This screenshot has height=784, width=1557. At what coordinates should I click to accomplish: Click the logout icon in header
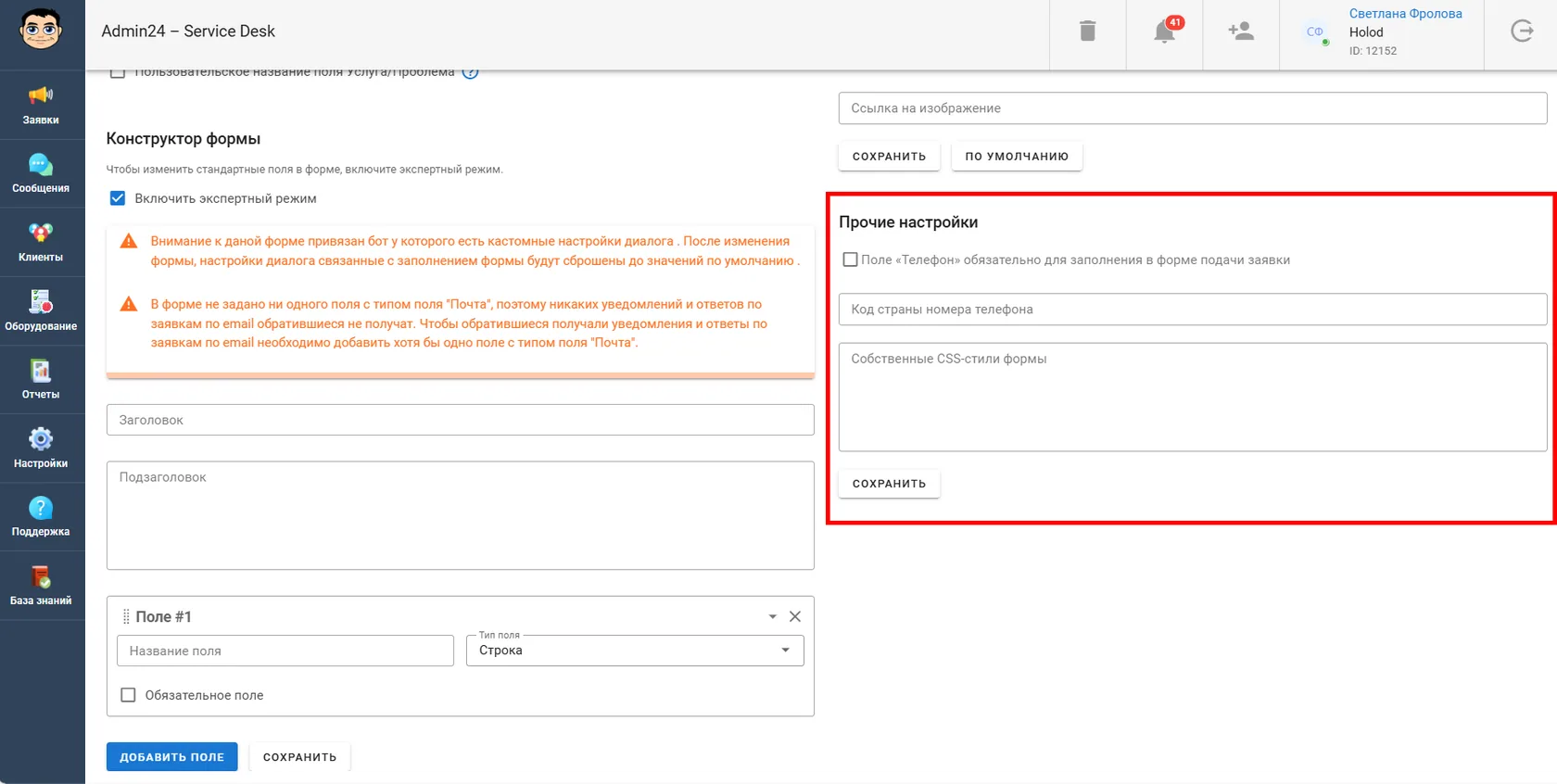(1522, 31)
